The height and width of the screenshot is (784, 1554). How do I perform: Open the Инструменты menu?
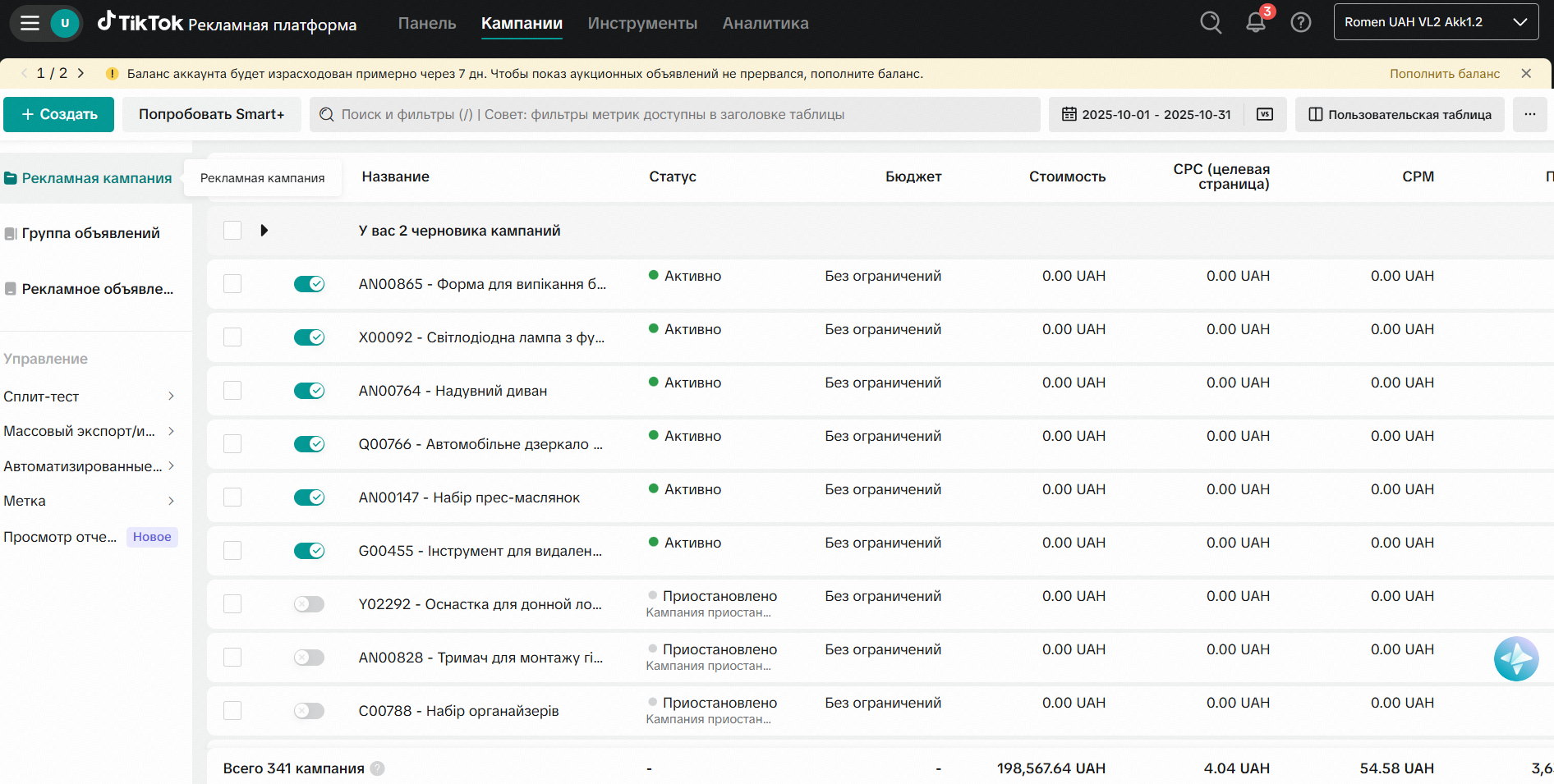pyautogui.click(x=642, y=24)
